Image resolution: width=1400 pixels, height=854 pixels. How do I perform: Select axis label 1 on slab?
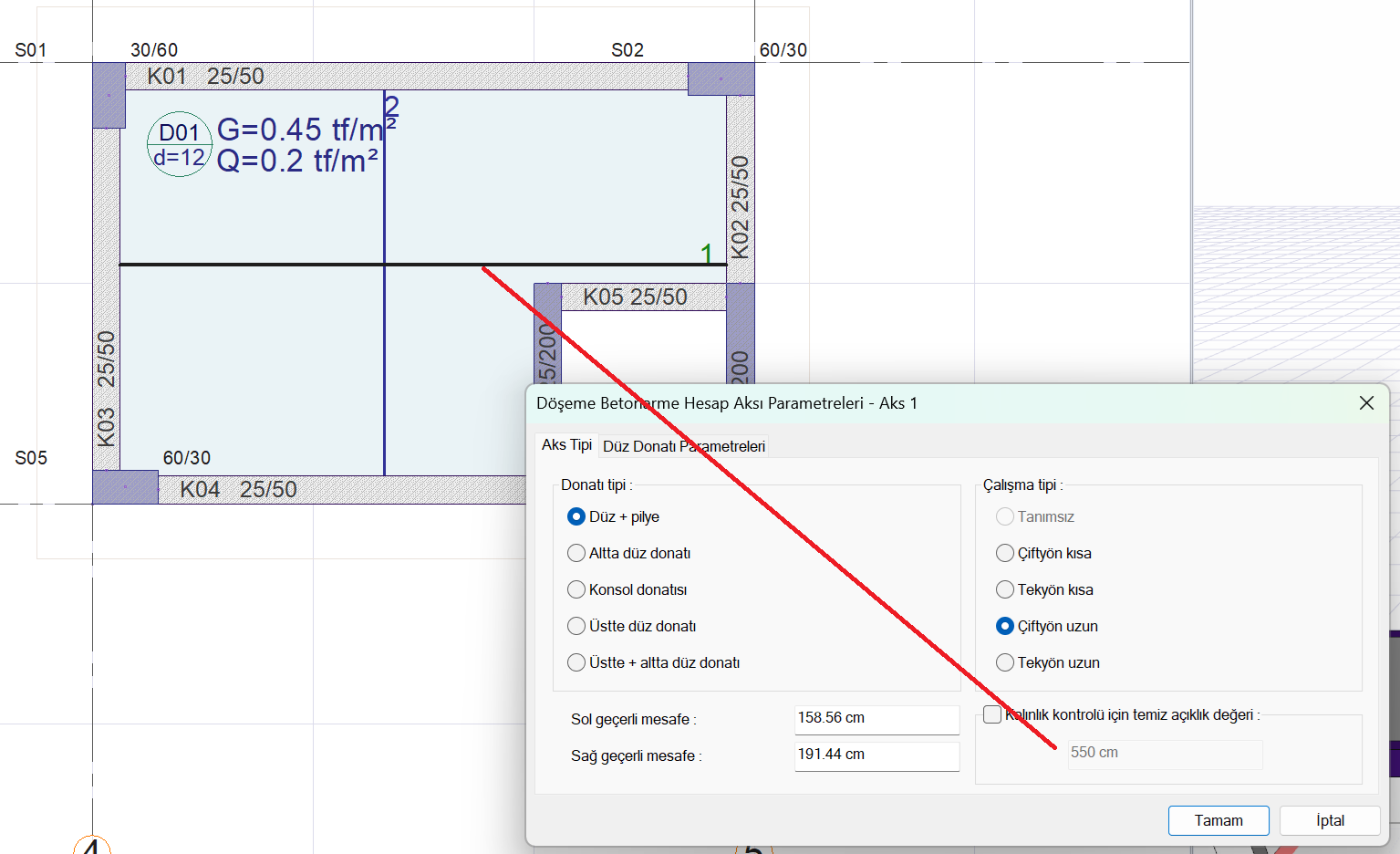tap(706, 253)
